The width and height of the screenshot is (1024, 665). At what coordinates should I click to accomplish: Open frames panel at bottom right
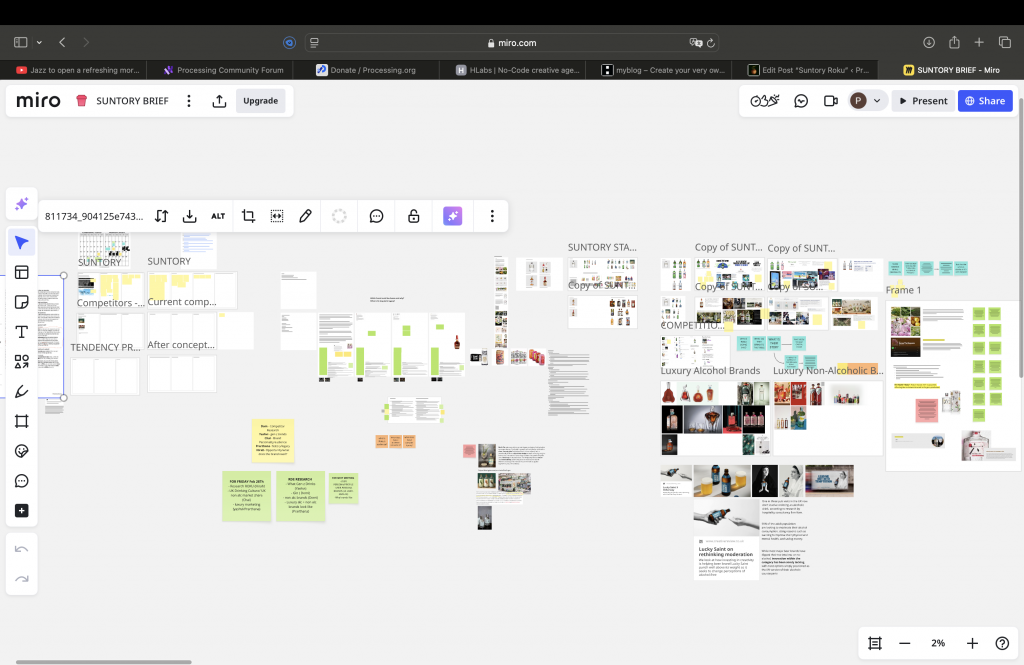click(x=875, y=643)
